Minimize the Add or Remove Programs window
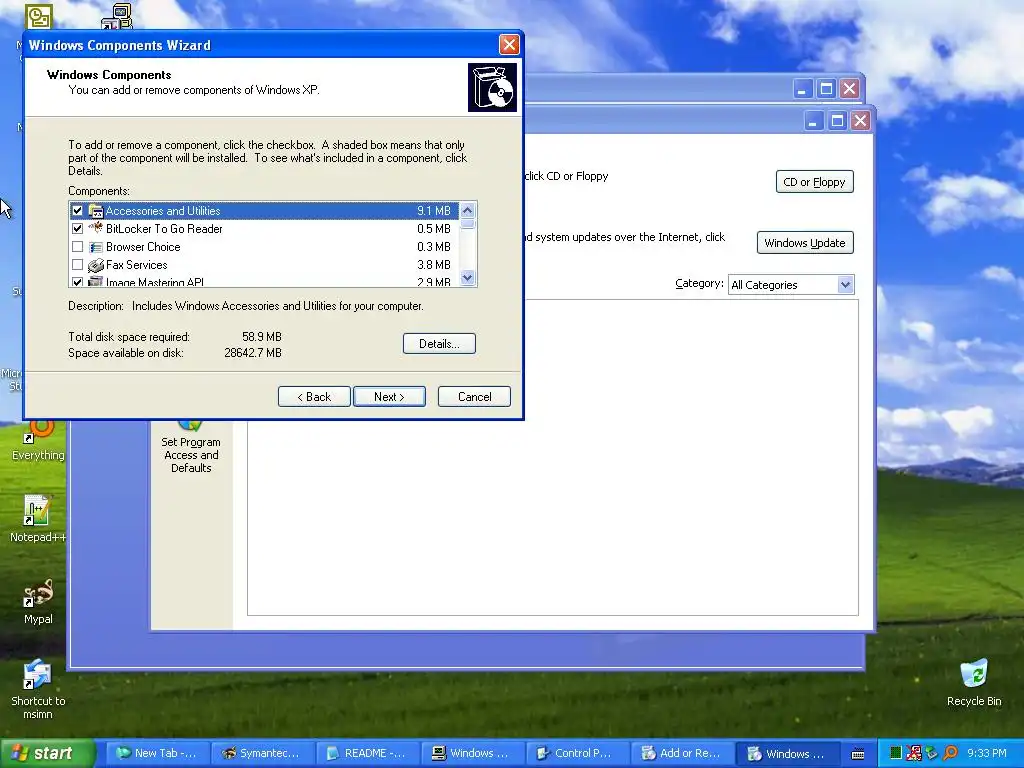Screen dimensions: 1024x768 [x=814, y=121]
